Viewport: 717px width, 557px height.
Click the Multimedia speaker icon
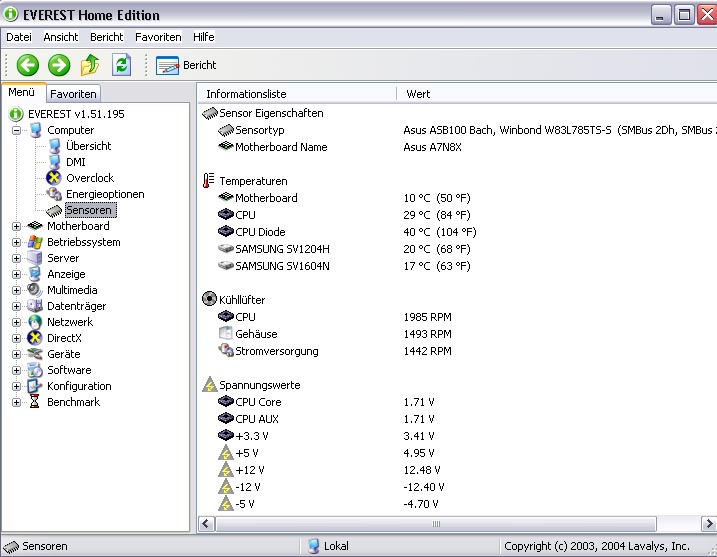[x=35, y=290]
